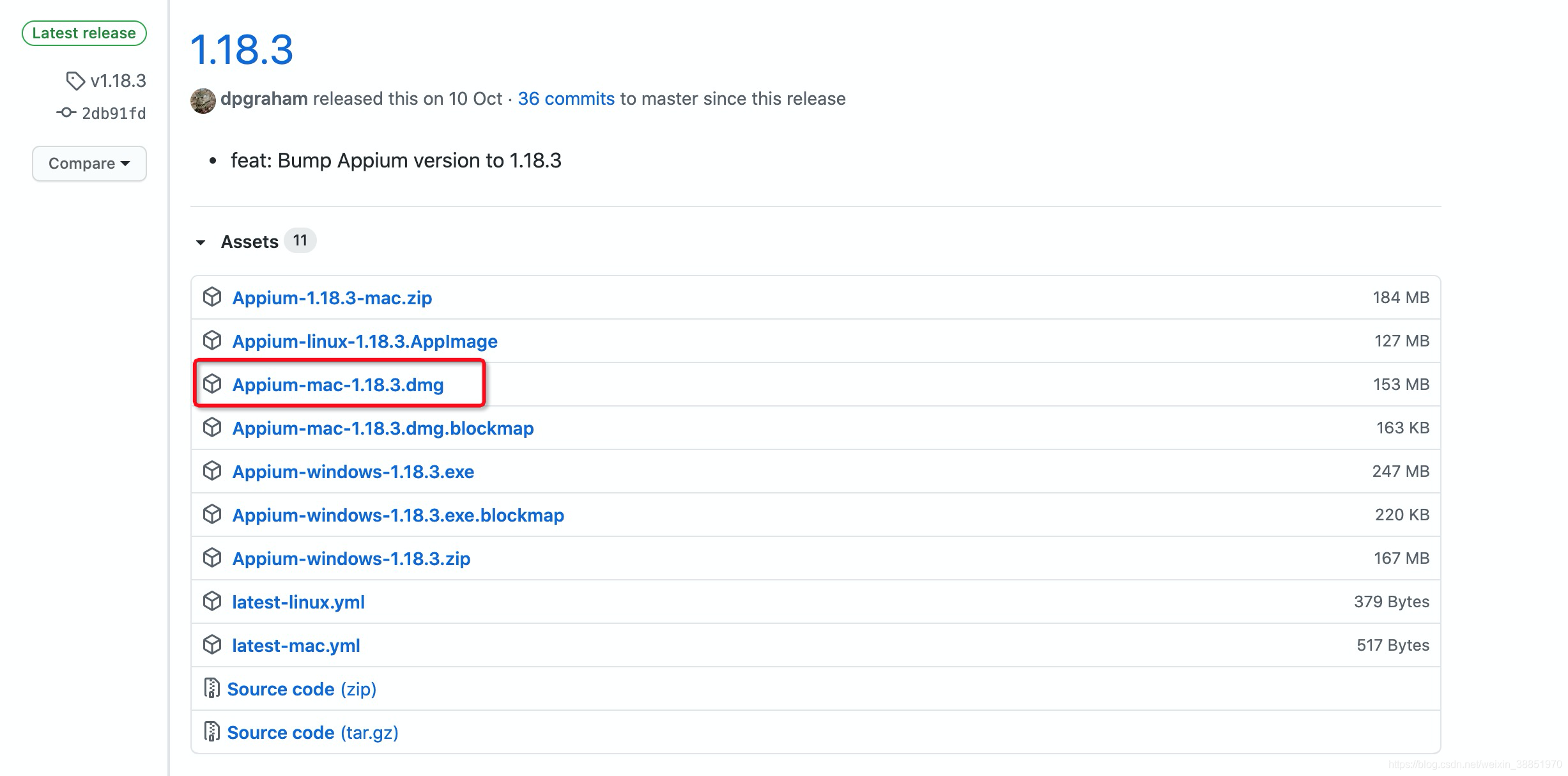Viewport: 1568px width, 776px height.
Task: Open the 36 commits link
Action: click(x=565, y=99)
